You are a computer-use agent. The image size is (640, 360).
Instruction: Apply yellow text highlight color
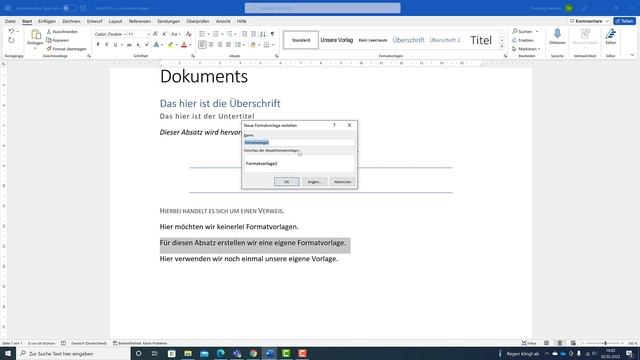click(x=171, y=44)
